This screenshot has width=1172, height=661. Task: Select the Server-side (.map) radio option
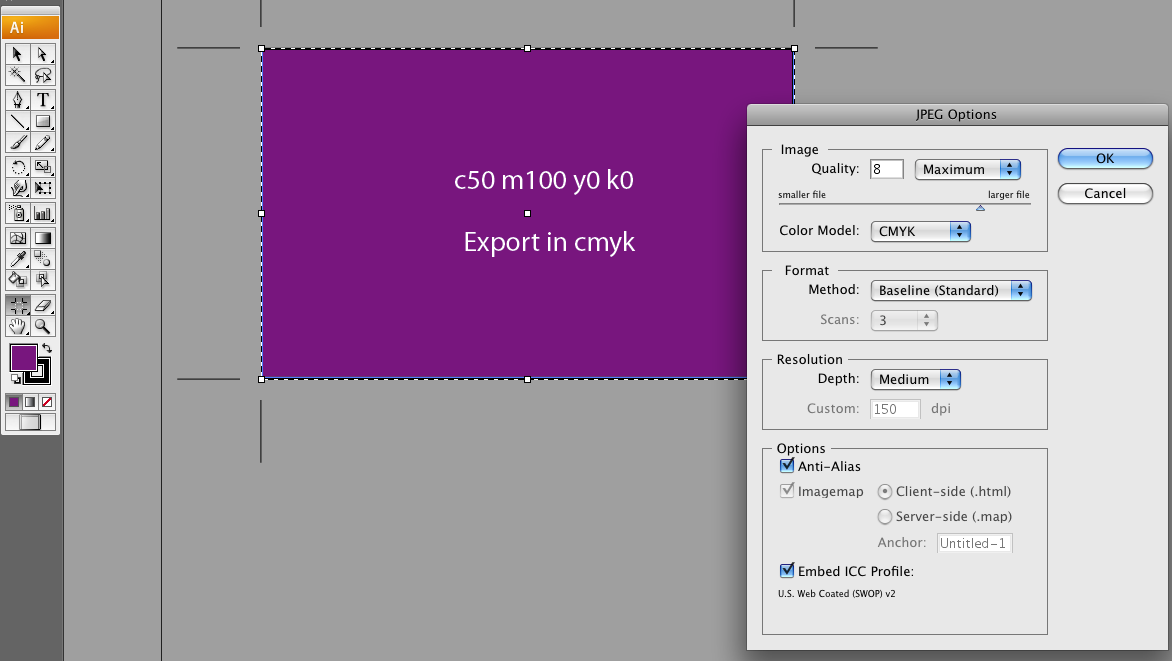point(885,517)
